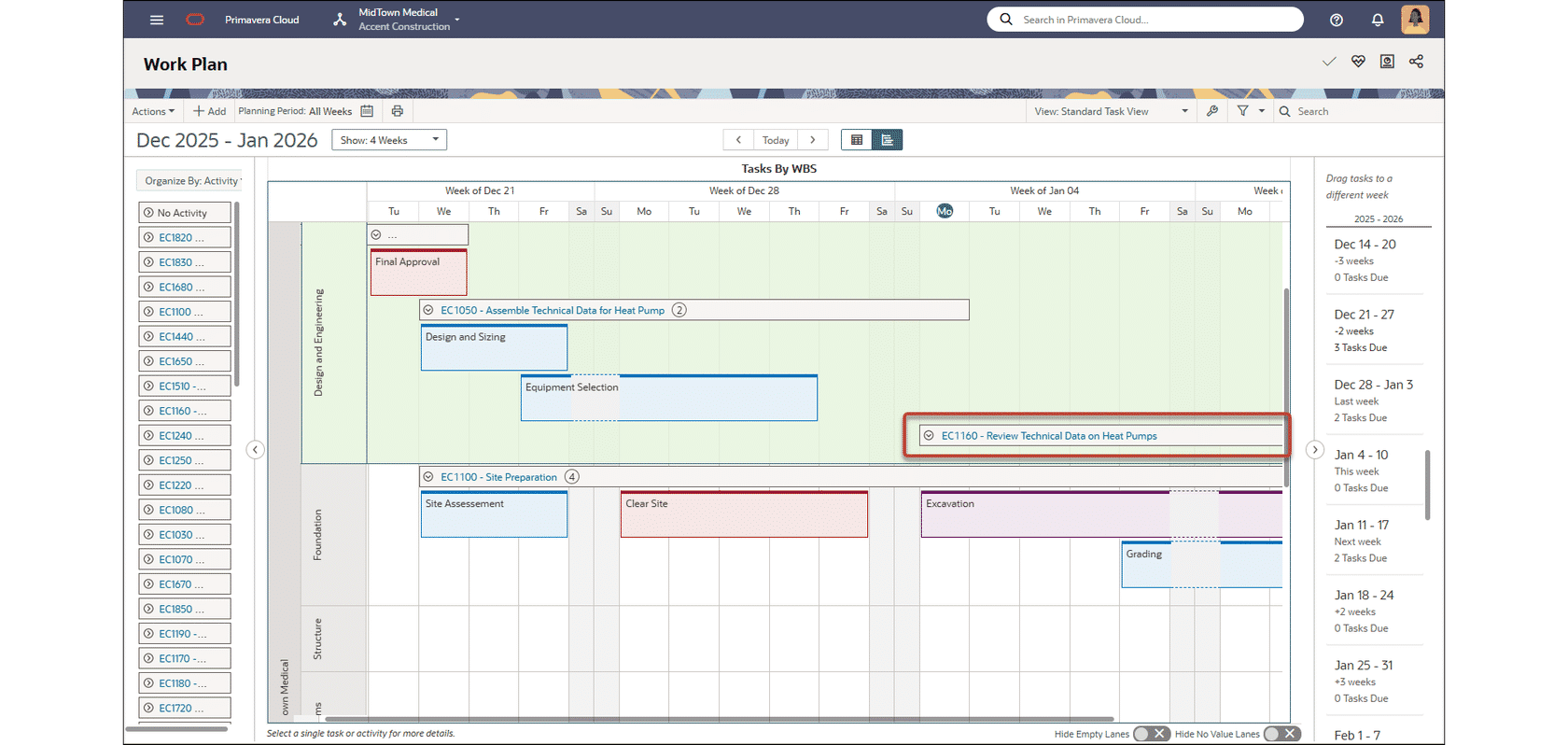Open EC1160 Review Technical Data link
Screen dimensions: 1568x745
click(x=1048, y=436)
